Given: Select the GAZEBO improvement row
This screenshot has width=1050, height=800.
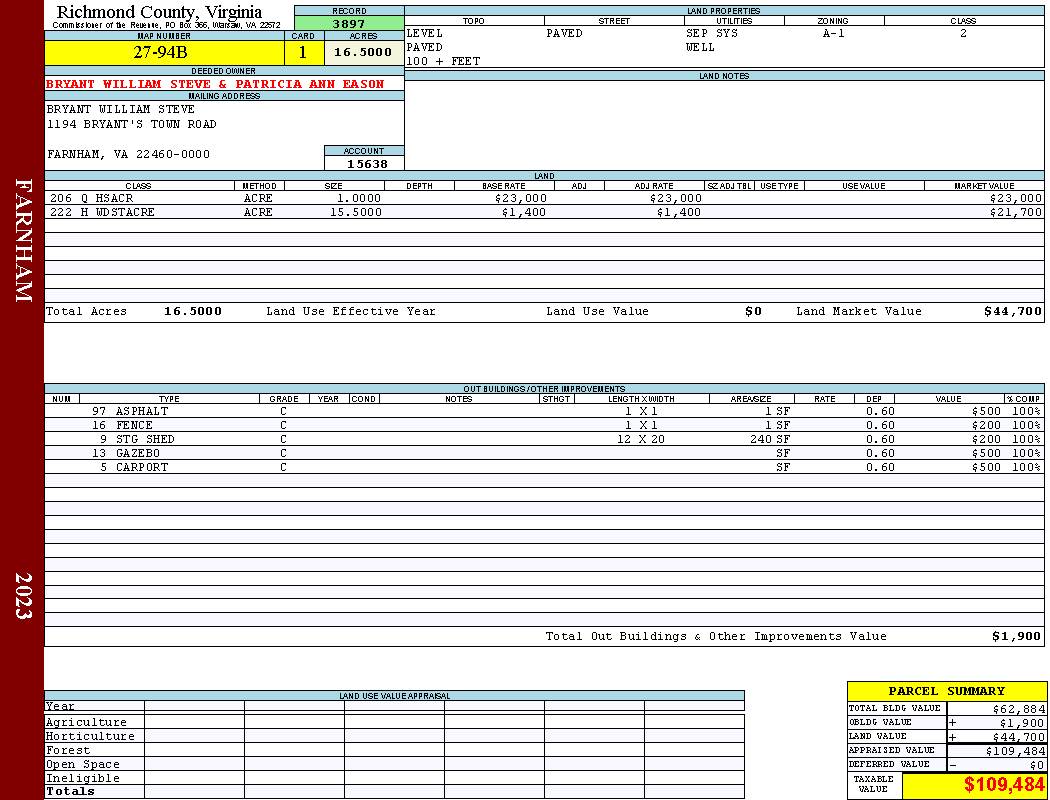Looking at the screenshot, I should tap(544, 453).
